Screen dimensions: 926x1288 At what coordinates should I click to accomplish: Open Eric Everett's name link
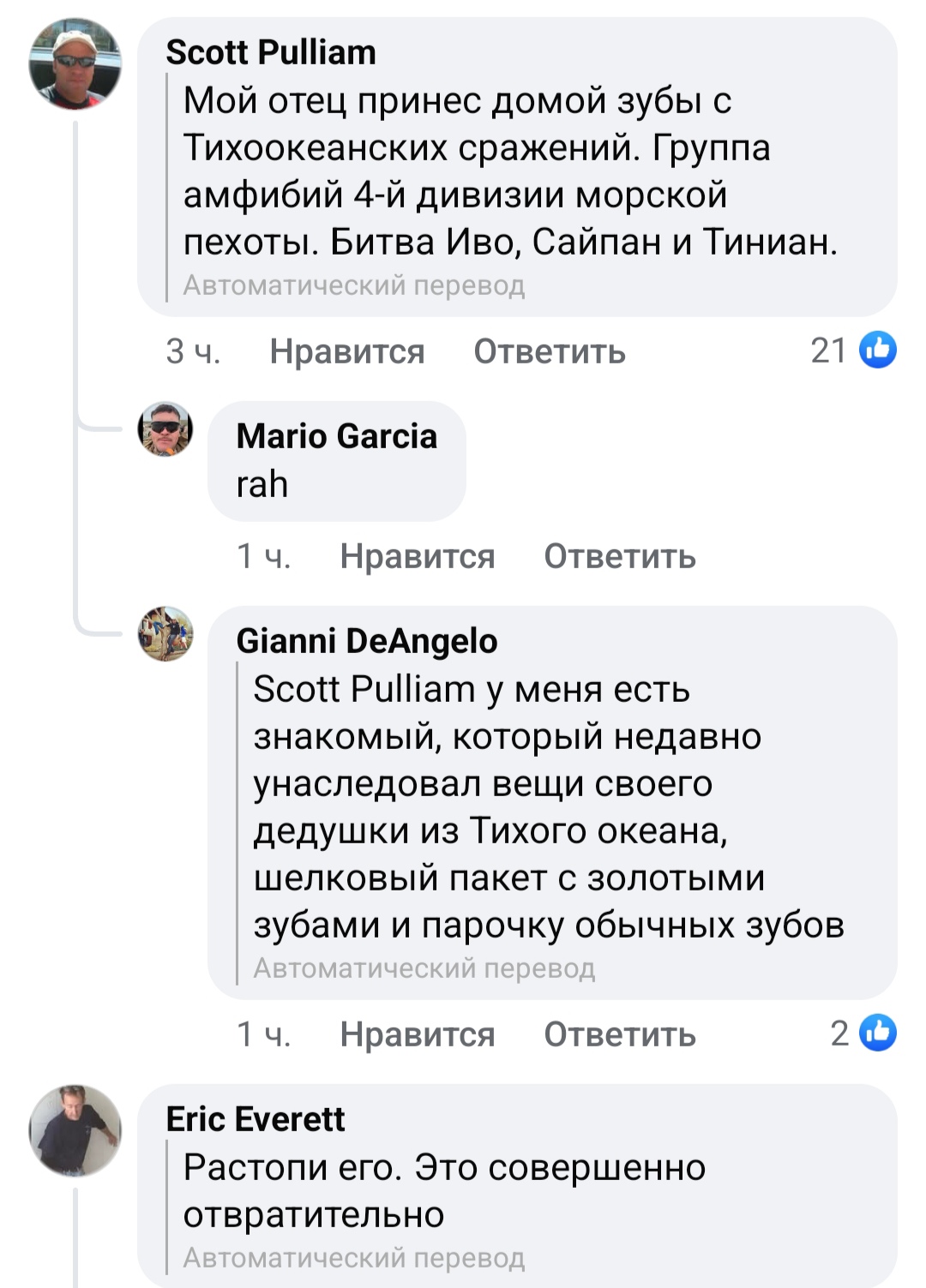click(x=256, y=1119)
